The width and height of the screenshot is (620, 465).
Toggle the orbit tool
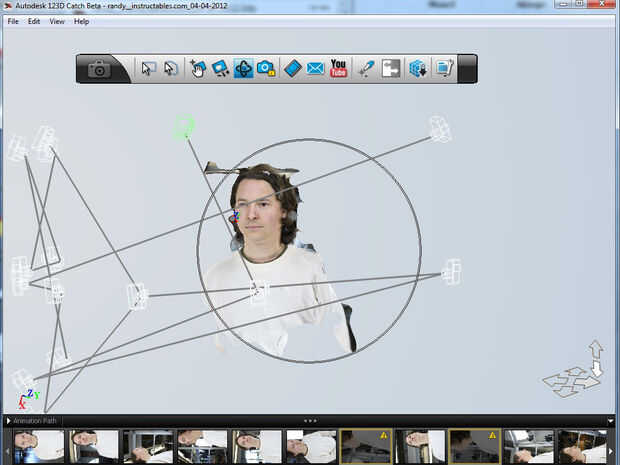(x=243, y=68)
